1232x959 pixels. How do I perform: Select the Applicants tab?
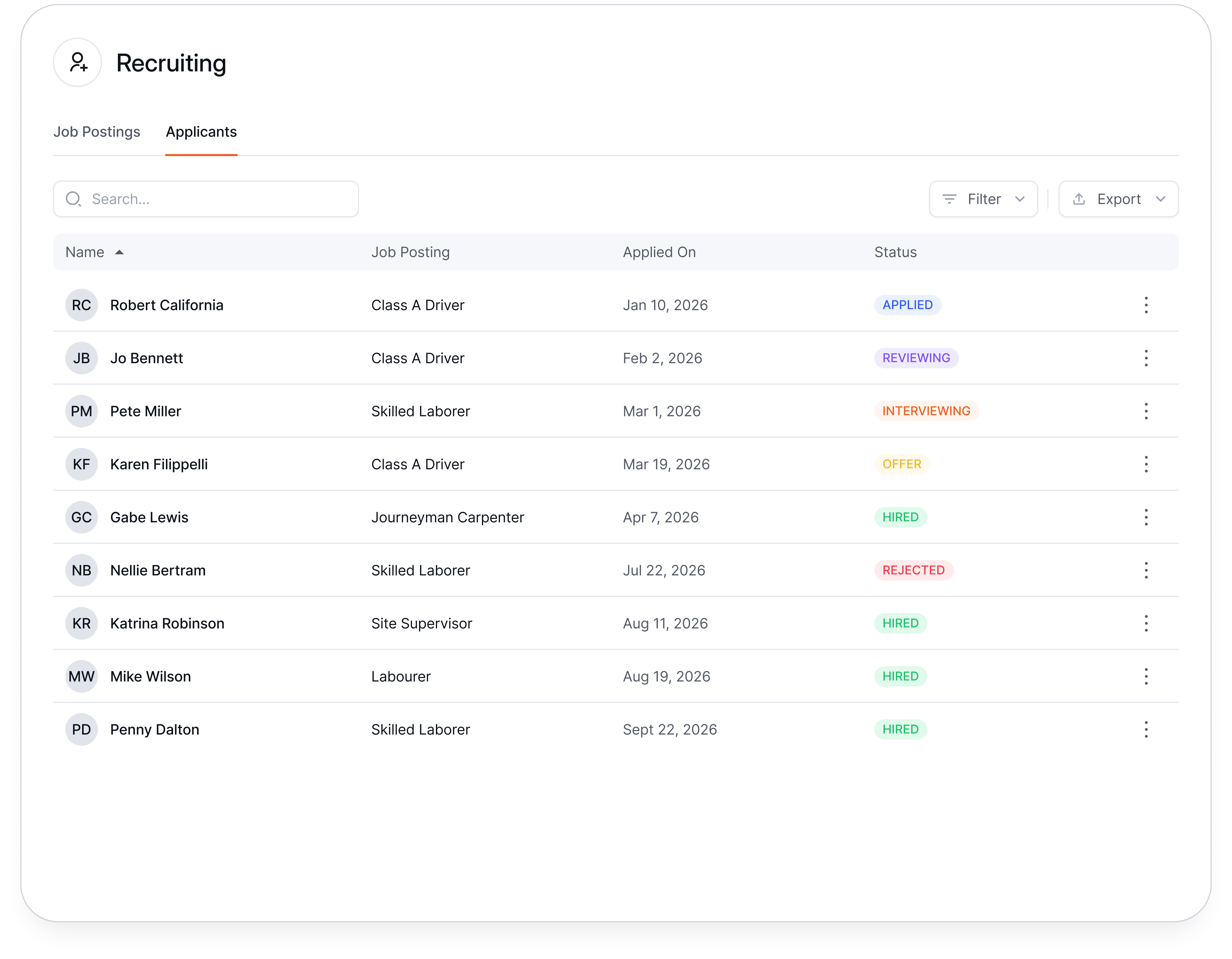point(201,132)
